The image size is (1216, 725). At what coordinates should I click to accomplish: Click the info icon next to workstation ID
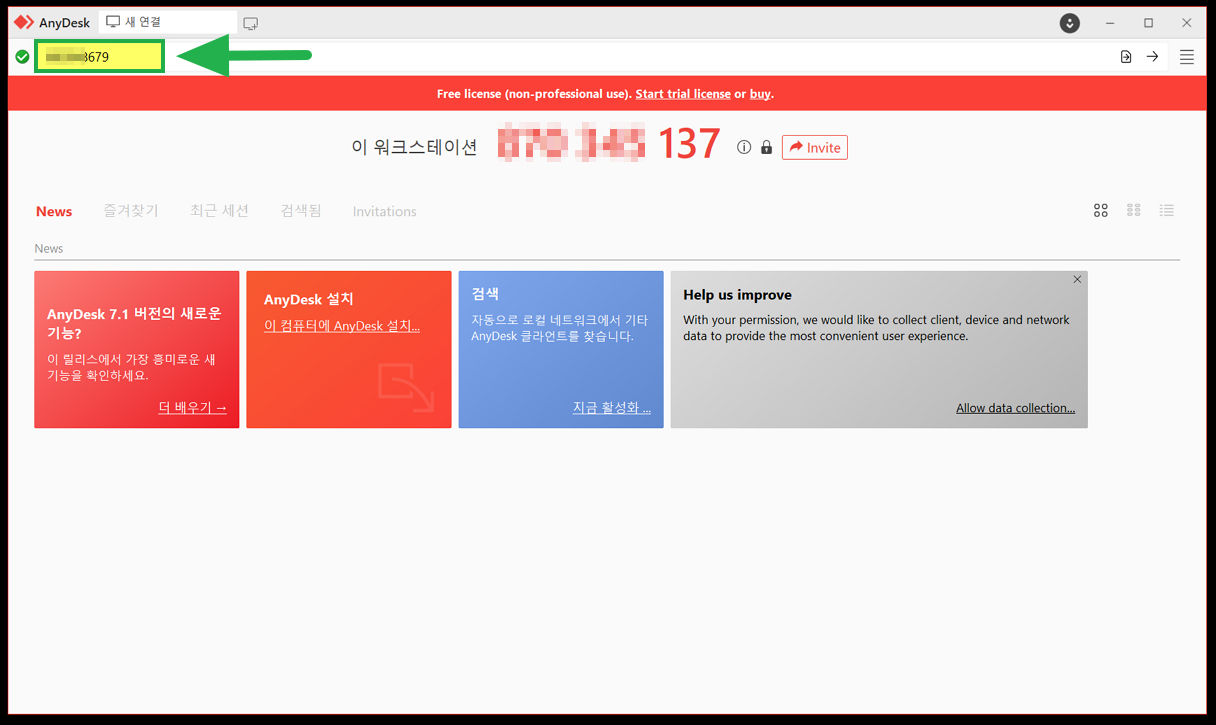click(x=744, y=147)
